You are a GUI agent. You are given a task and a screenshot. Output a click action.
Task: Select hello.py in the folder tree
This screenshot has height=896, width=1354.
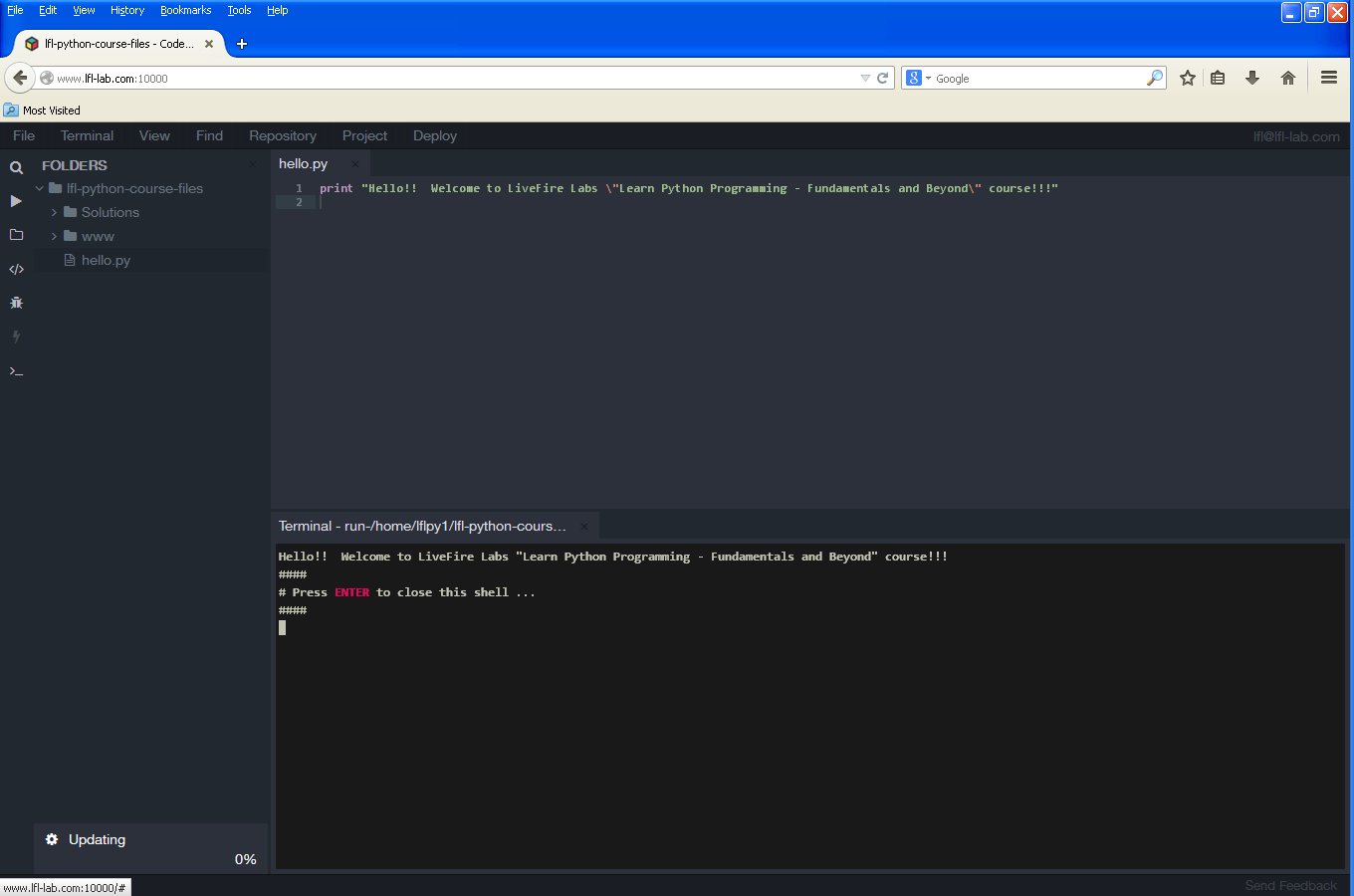[106, 260]
